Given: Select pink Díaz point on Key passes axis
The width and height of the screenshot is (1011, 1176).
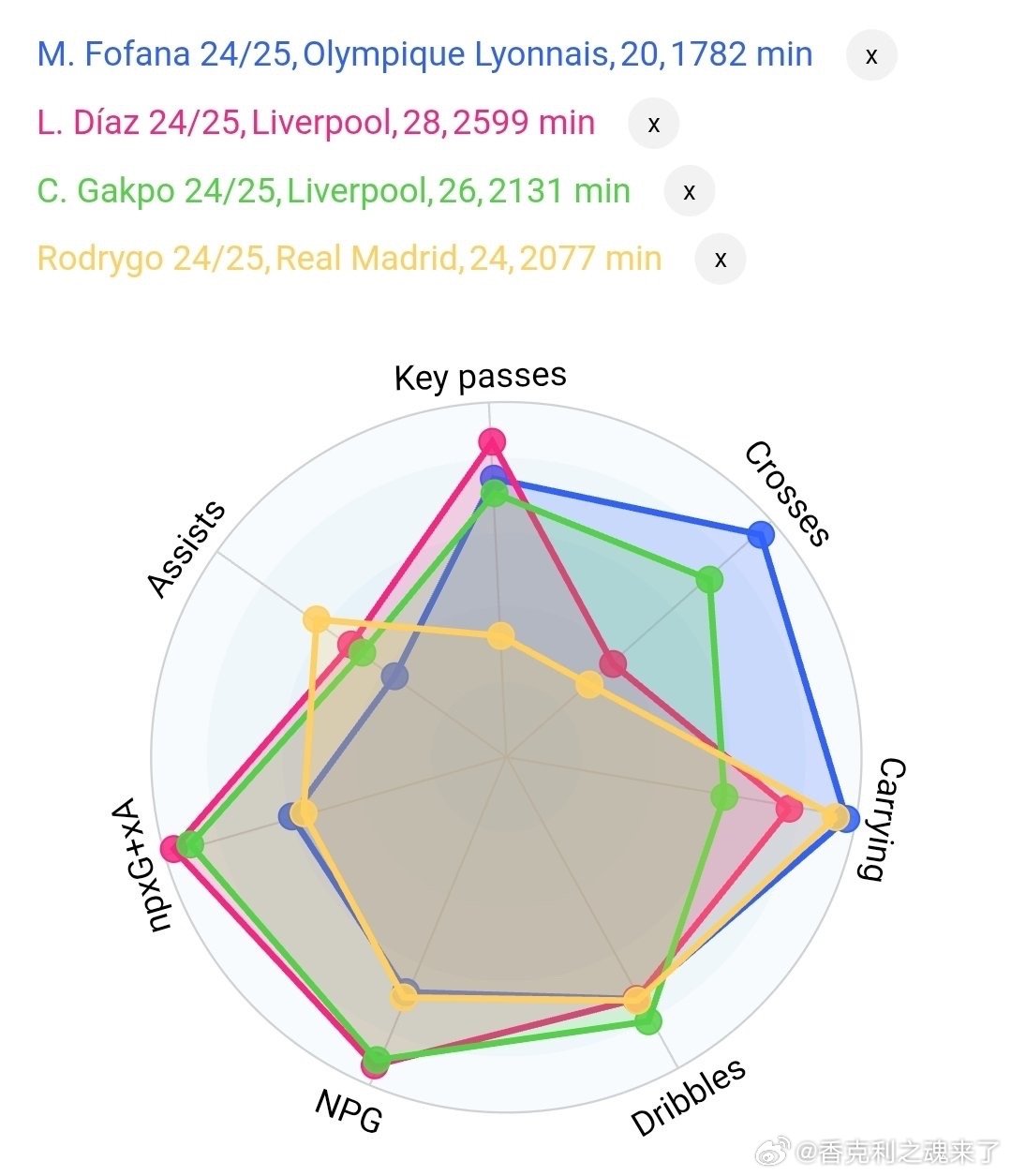Looking at the screenshot, I should pyautogui.click(x=491, y=441).
